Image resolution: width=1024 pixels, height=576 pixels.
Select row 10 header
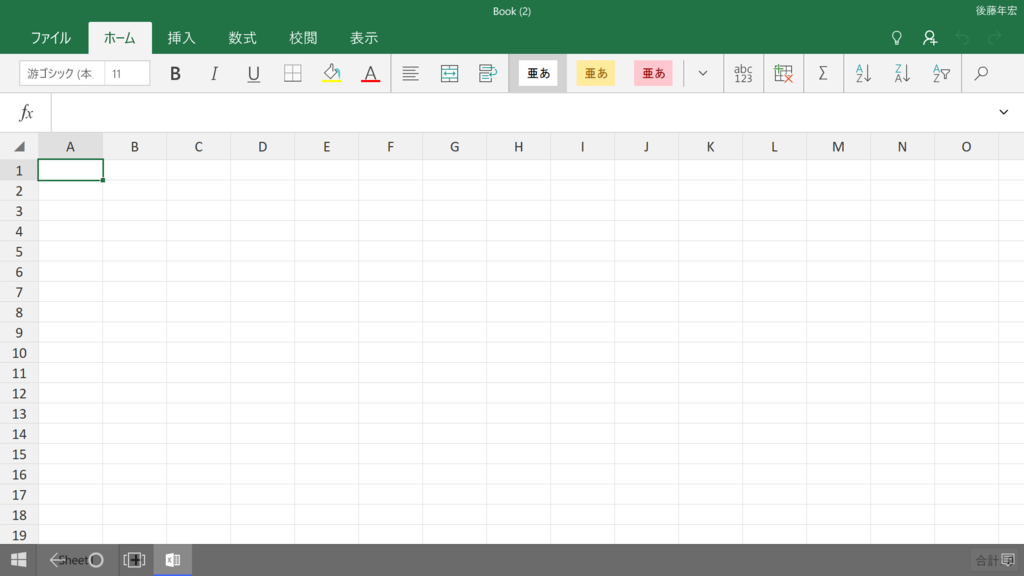[x=19, y=353]
